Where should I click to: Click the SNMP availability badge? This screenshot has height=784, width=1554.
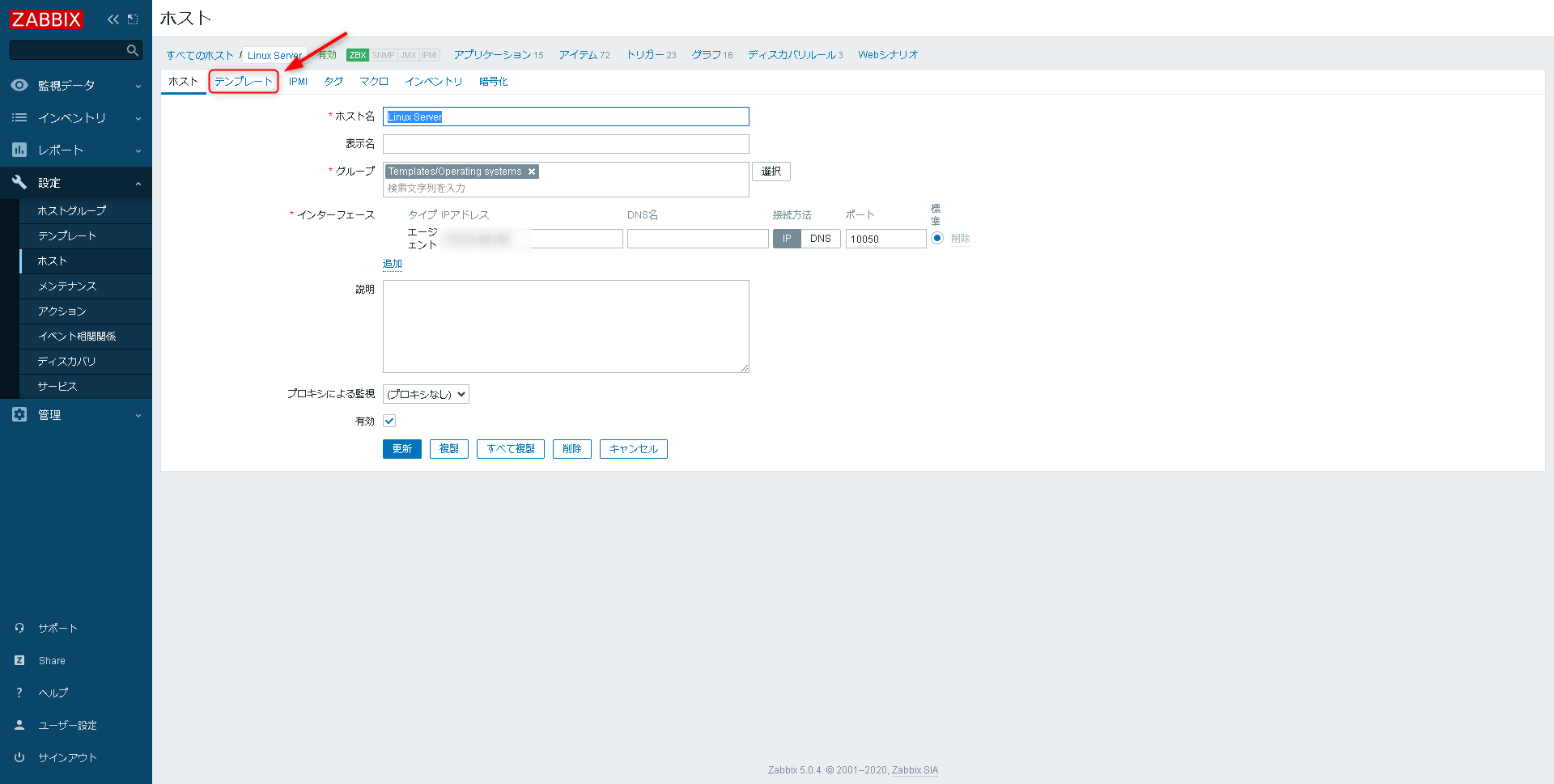point(383,55)
